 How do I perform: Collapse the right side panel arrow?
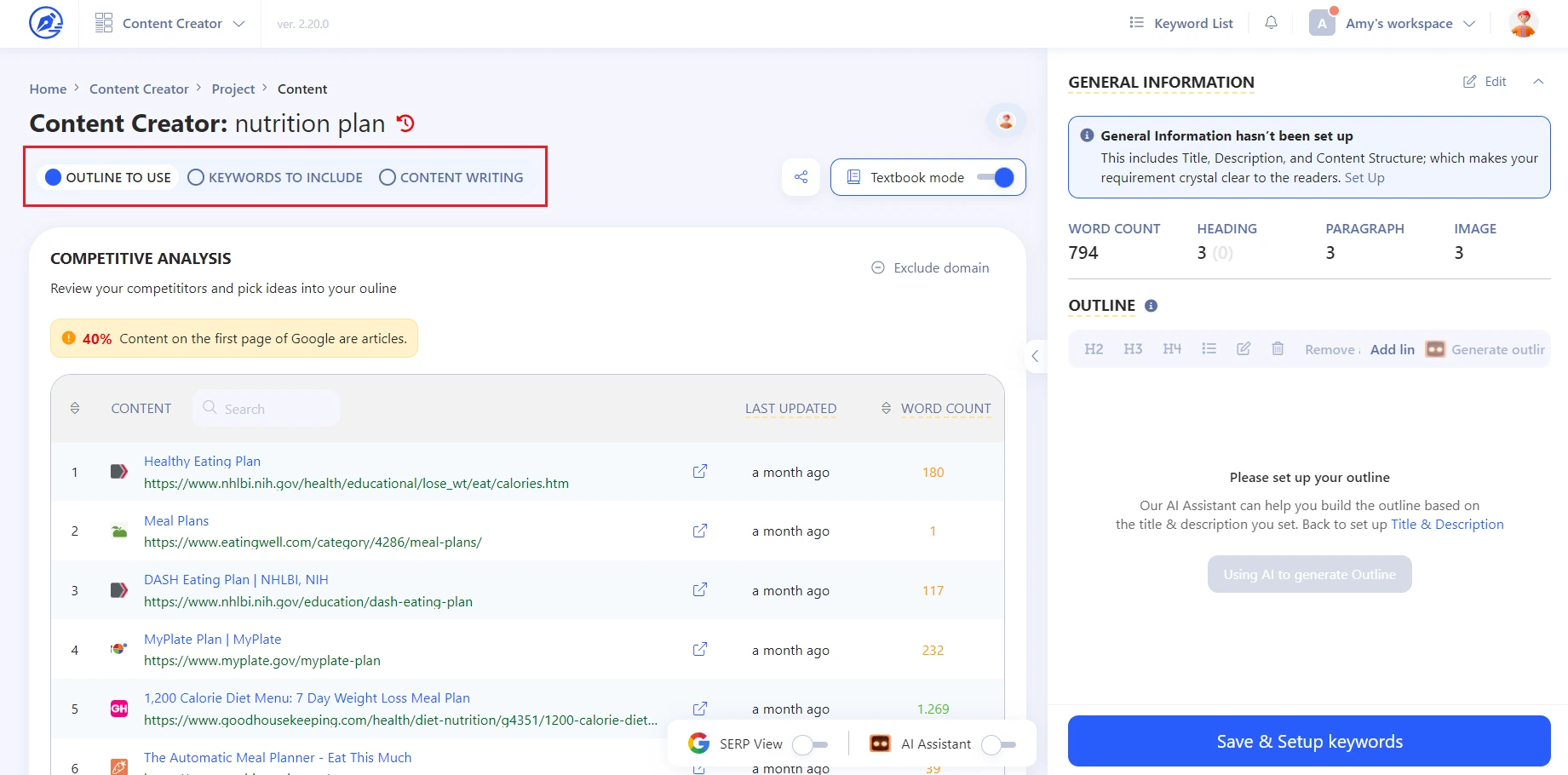click(x=1035, y=356)
